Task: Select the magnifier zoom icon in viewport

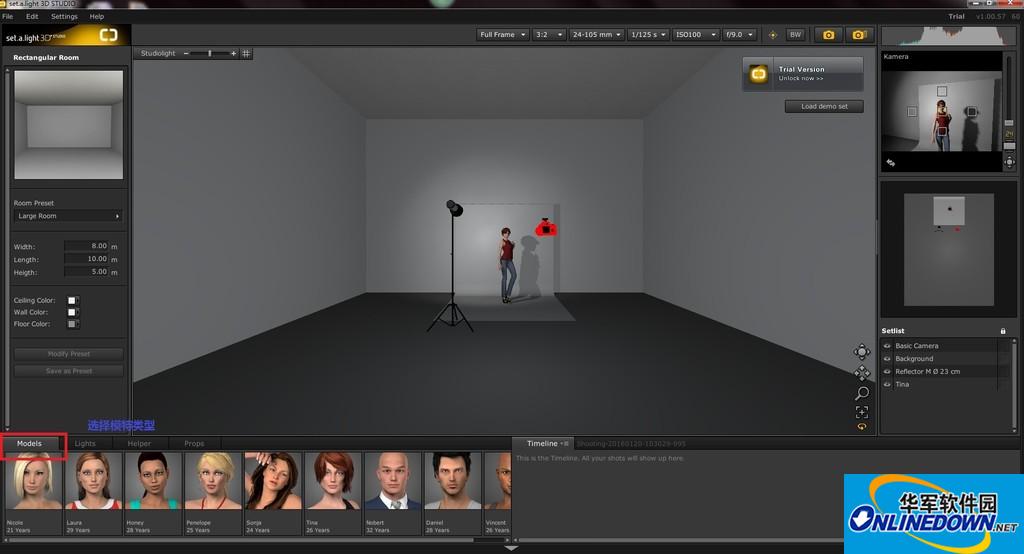Action: 861,393
